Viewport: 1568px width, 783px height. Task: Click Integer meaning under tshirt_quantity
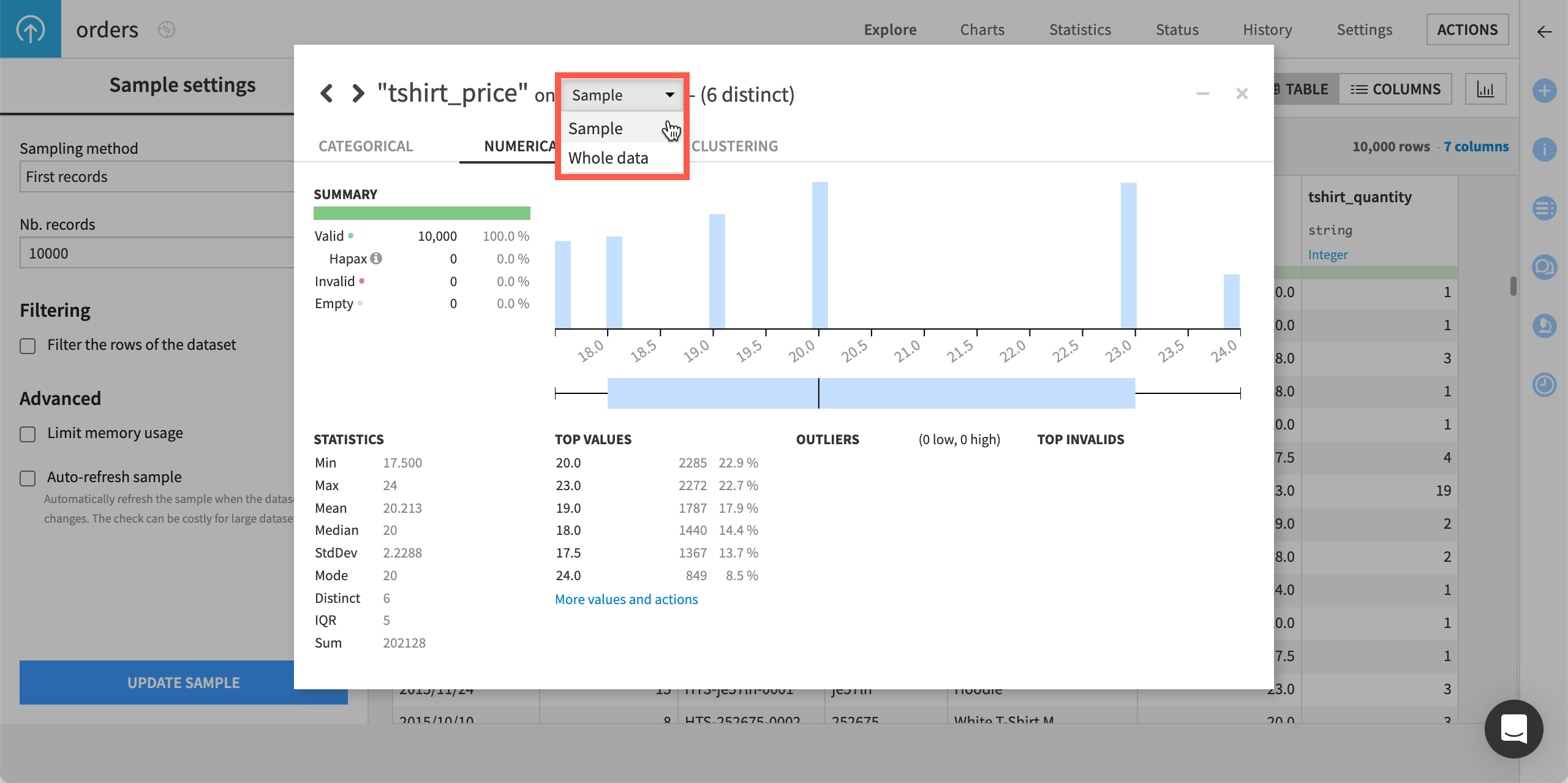pyautogui.click(x=1328, y=254)
